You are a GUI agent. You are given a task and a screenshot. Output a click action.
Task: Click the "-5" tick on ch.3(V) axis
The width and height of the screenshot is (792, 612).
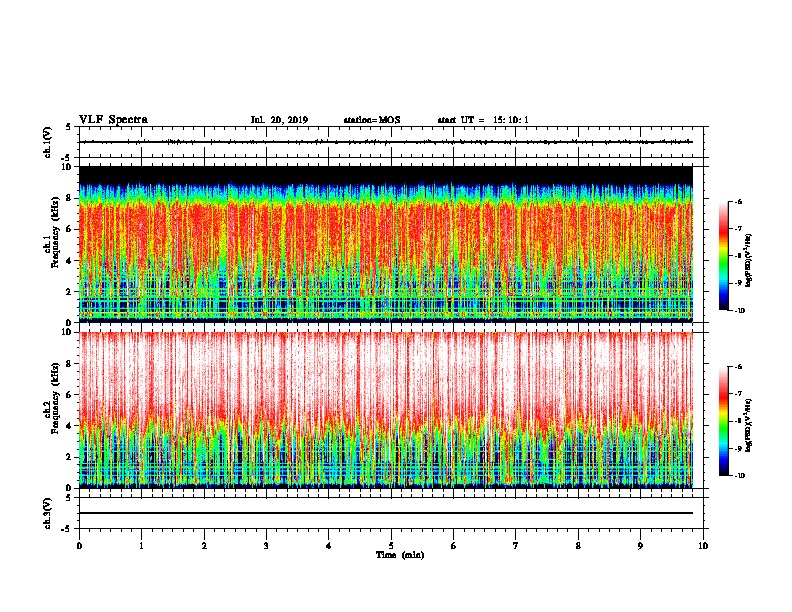tap(66, 529)
